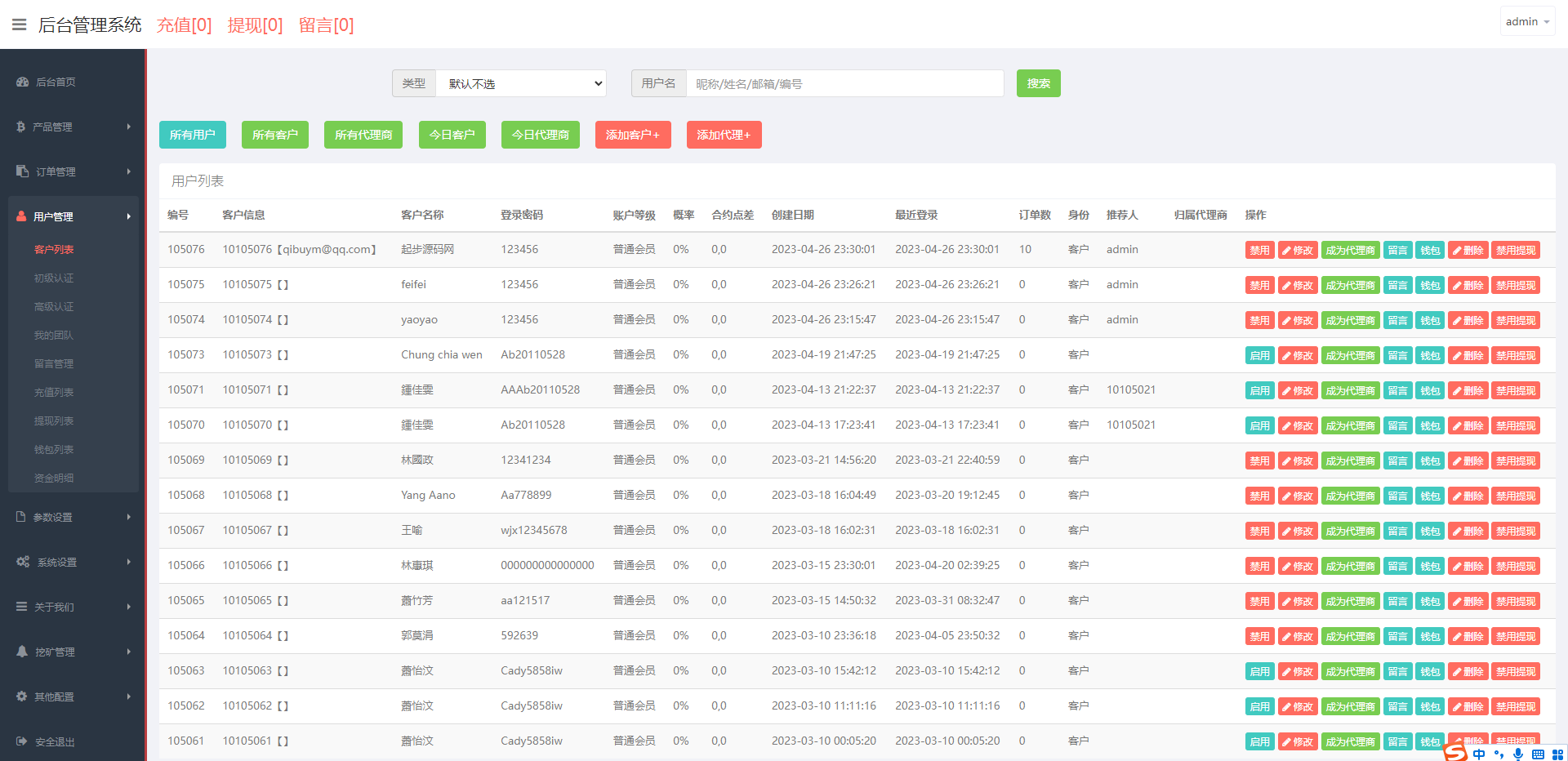The height and width of the screenshot is (761, 1568).
Task: Click the hamburger menu icon in header
Action: pos(20,24)
